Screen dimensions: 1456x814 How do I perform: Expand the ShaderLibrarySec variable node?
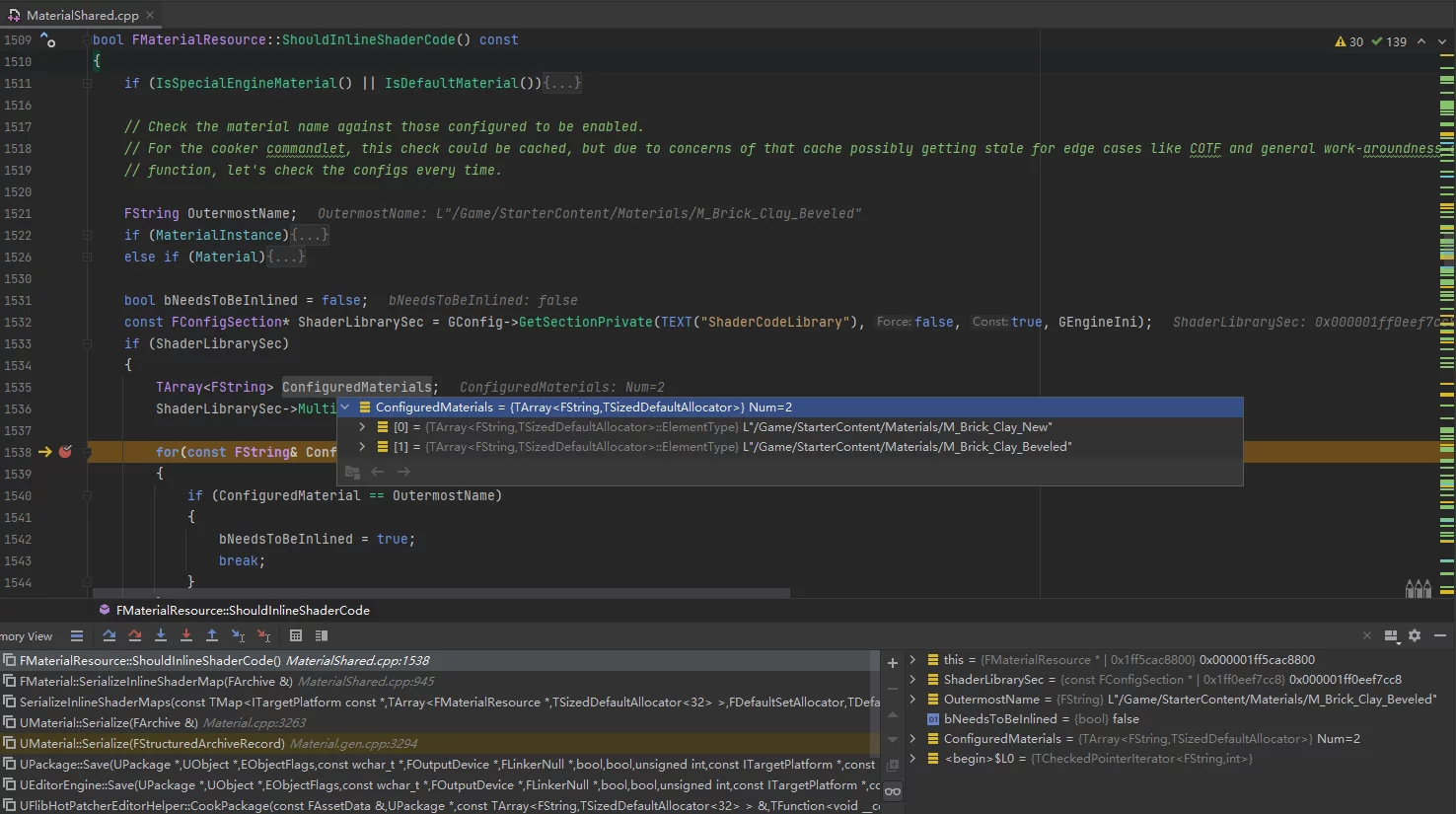click(912, 680)
